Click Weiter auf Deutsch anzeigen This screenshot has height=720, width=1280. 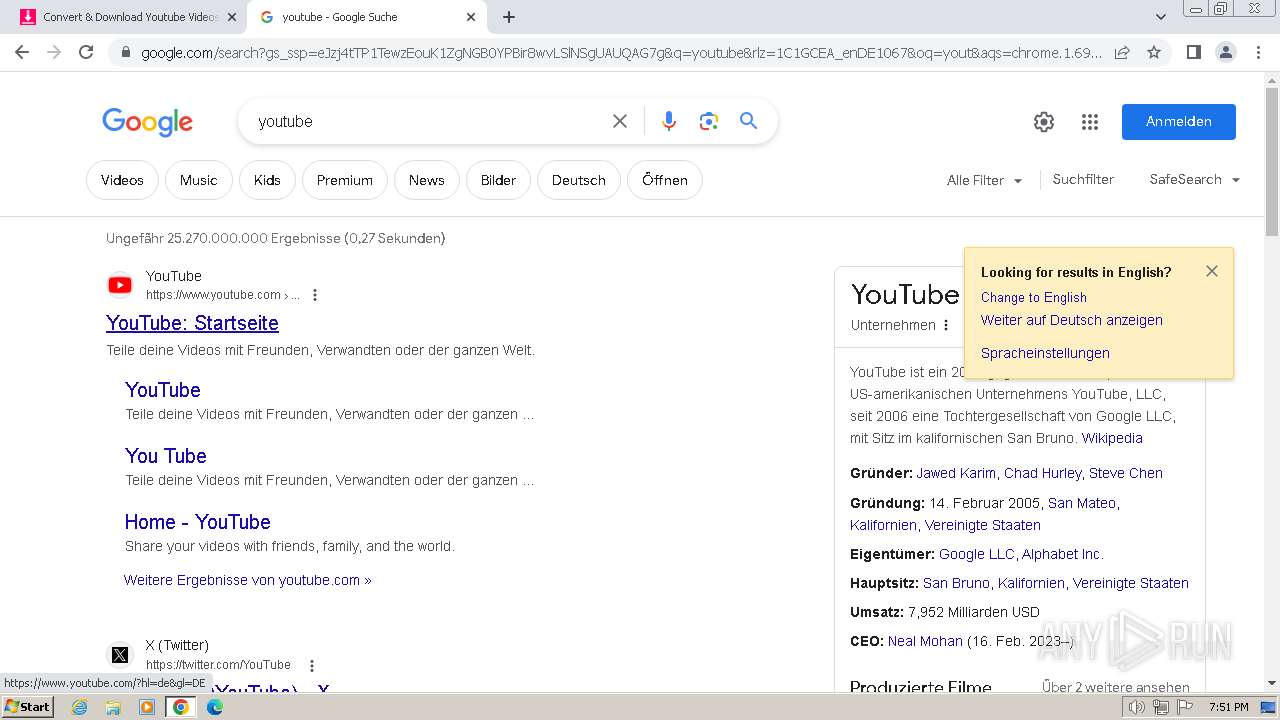coord(1071,320)
